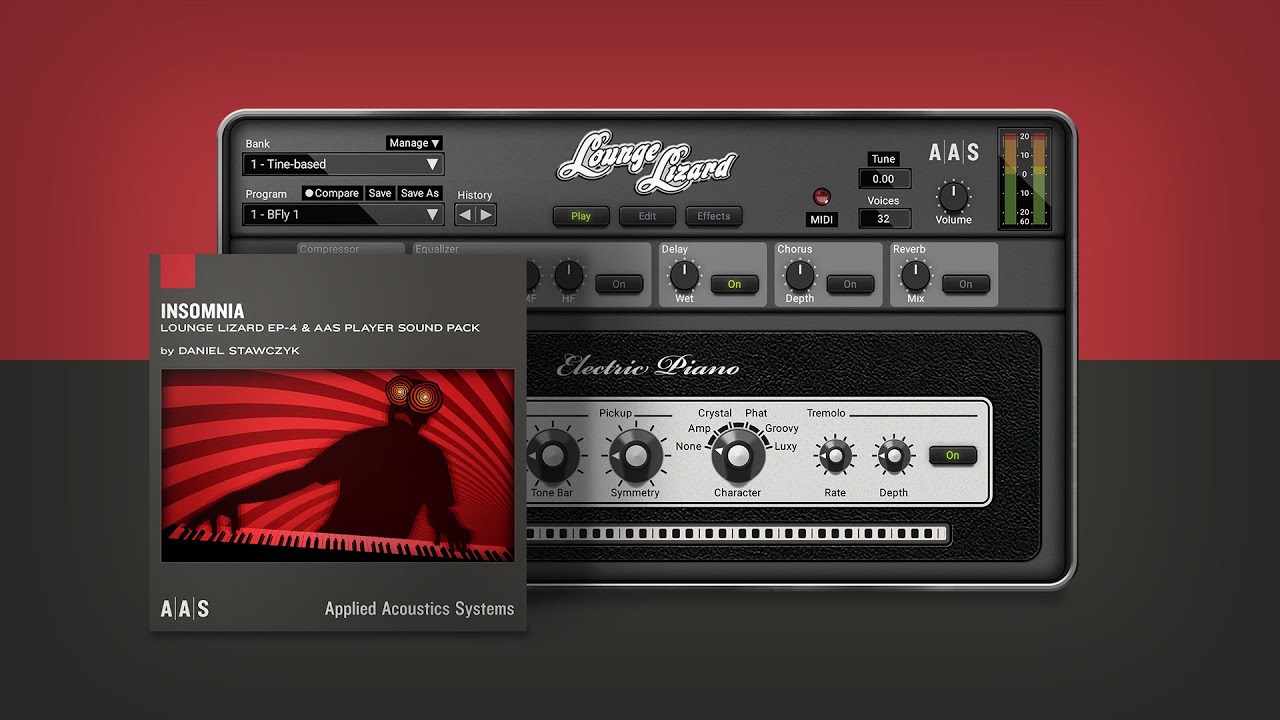Image resolution: width=1280 pixels, height=720 pixels.
Task: Select the Phat character option
Action: tap(756, 413)
